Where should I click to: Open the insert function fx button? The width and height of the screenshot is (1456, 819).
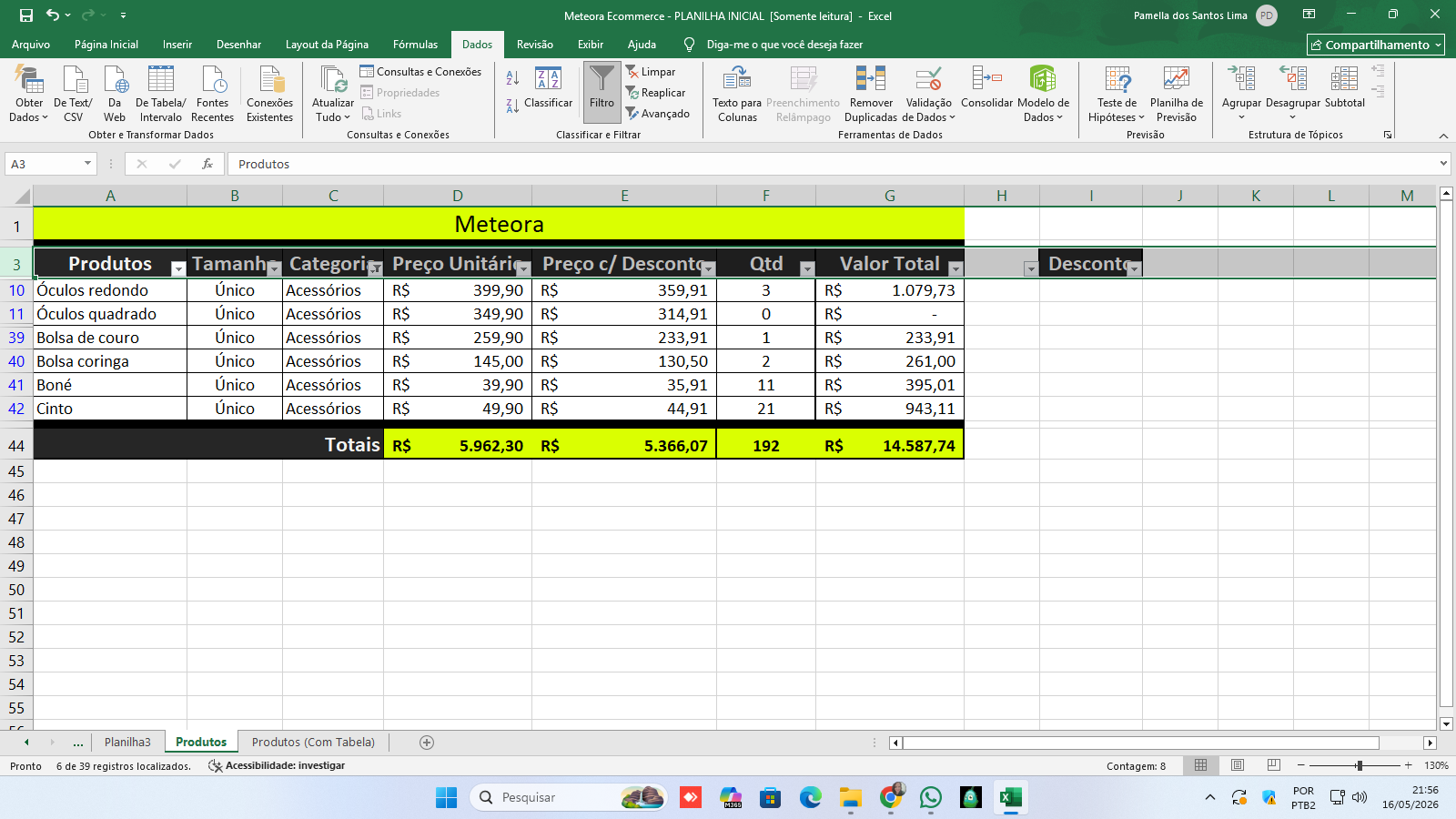207,164
